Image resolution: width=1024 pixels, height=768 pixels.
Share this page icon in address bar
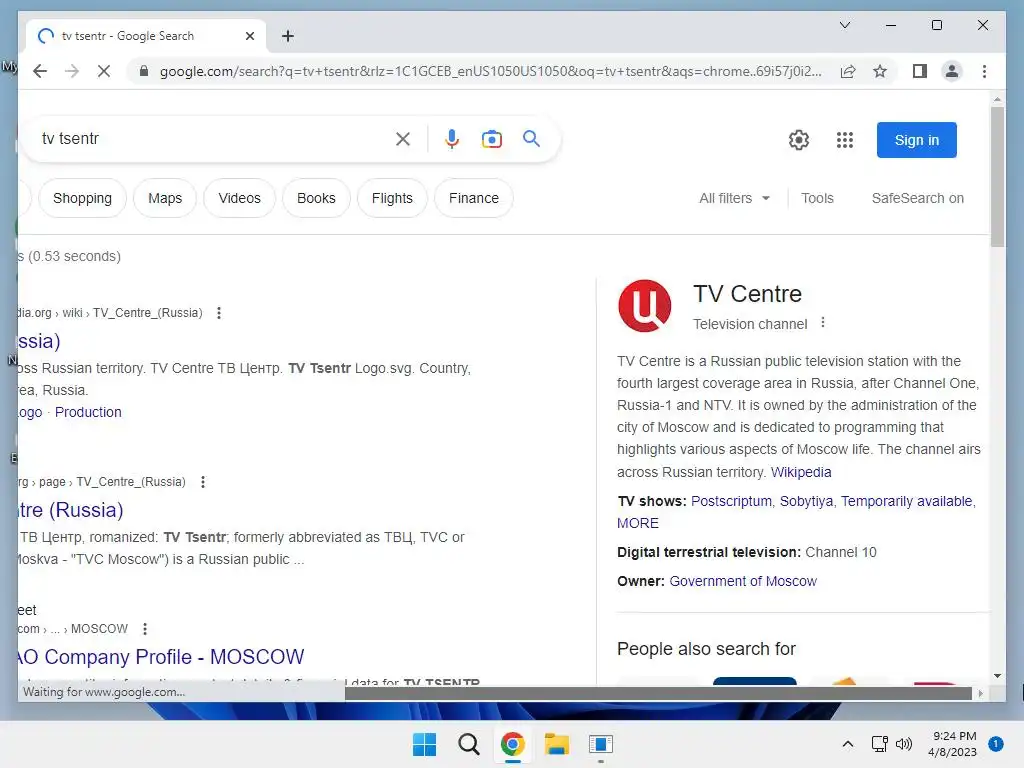point(848,71)
